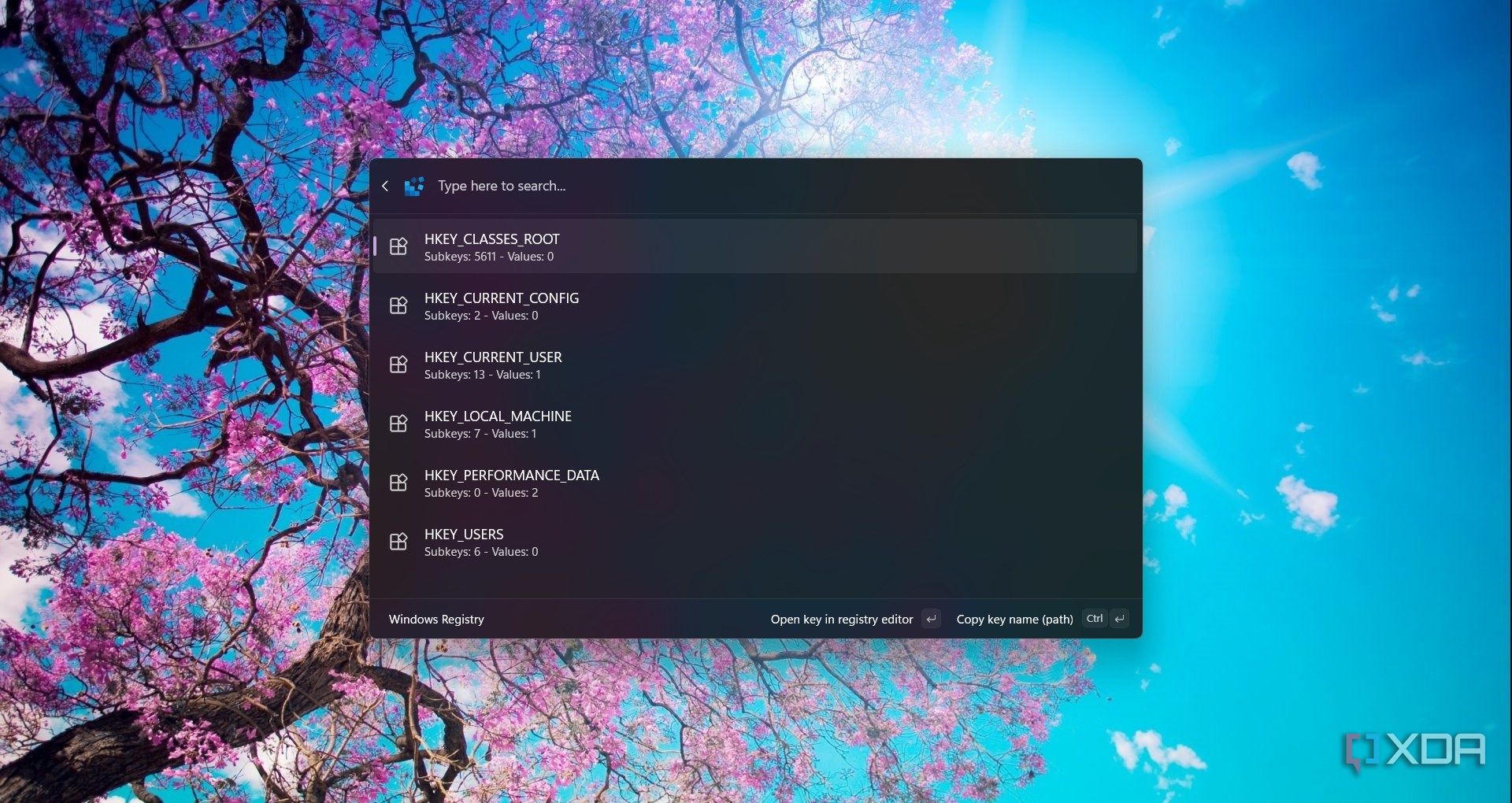Select the HKEY_PERFORMANCE_DATA entry name
This screenshot has height=803, width=1512.
tap(511, 476)
